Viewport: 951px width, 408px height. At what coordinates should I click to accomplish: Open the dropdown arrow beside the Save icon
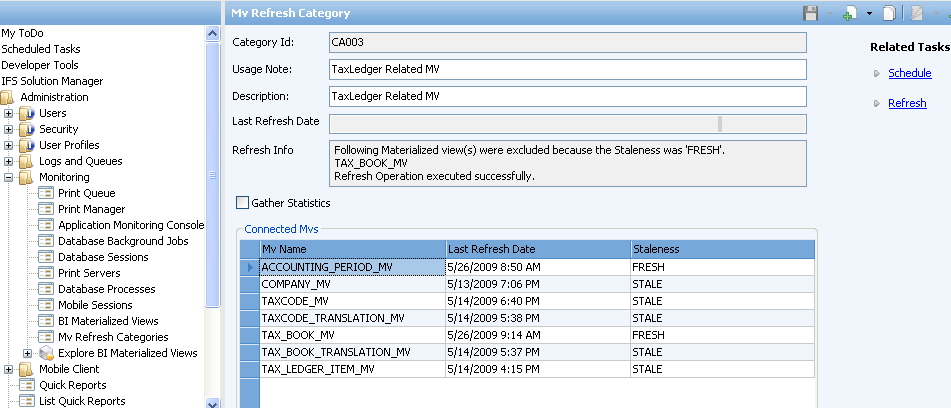pos(829,13)
